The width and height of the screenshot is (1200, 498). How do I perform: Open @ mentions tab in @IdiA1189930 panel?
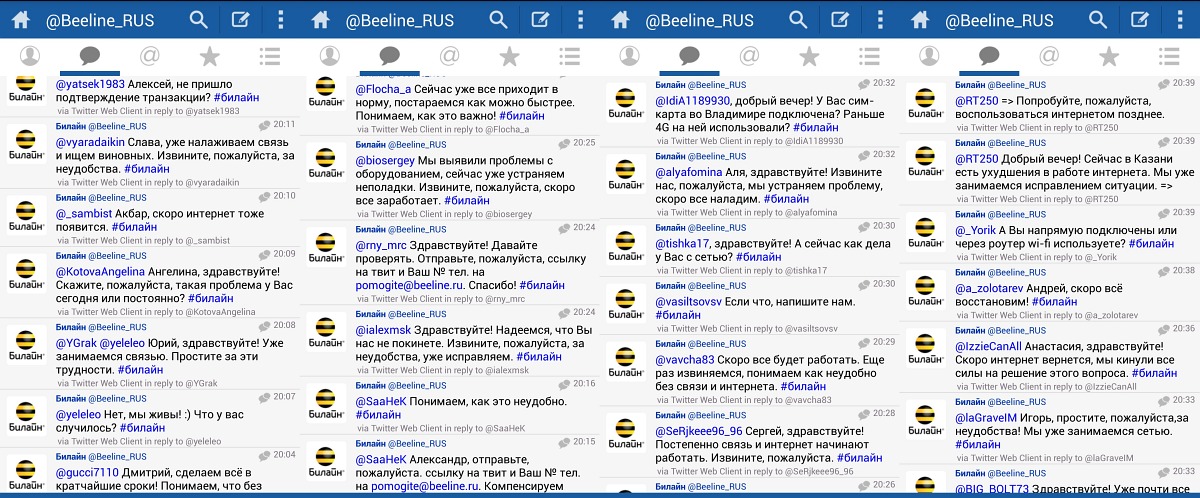click(x=749, y=56)
